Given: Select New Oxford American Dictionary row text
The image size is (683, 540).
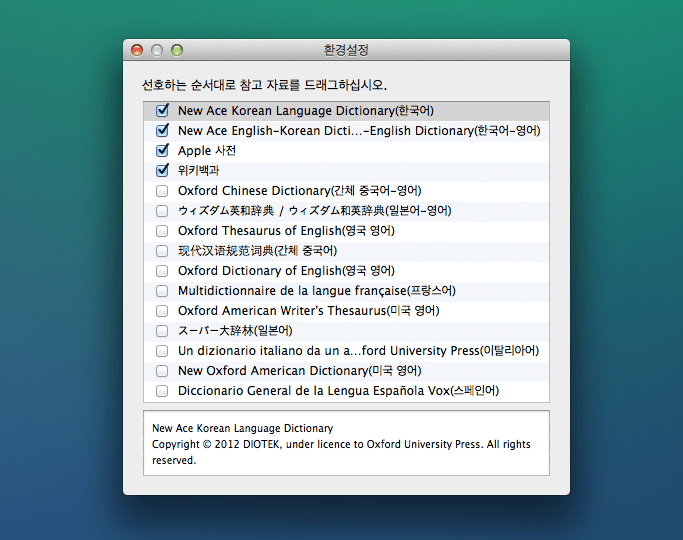Looking at the screenshot, I should point(300,371).
